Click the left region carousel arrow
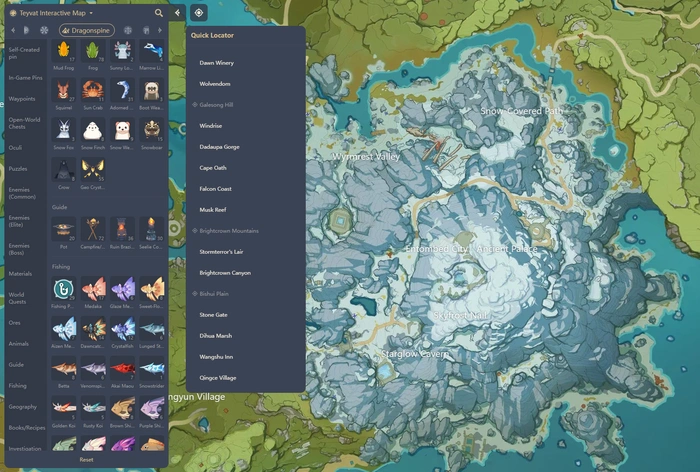The width and height of the screenshot is (700, 472). tap(13, 30)
